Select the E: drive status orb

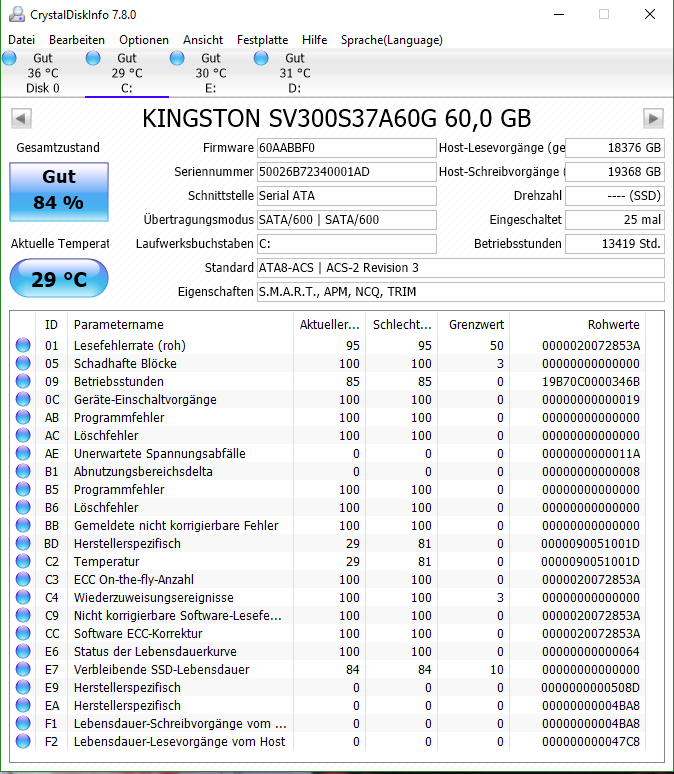click(177, 58)
